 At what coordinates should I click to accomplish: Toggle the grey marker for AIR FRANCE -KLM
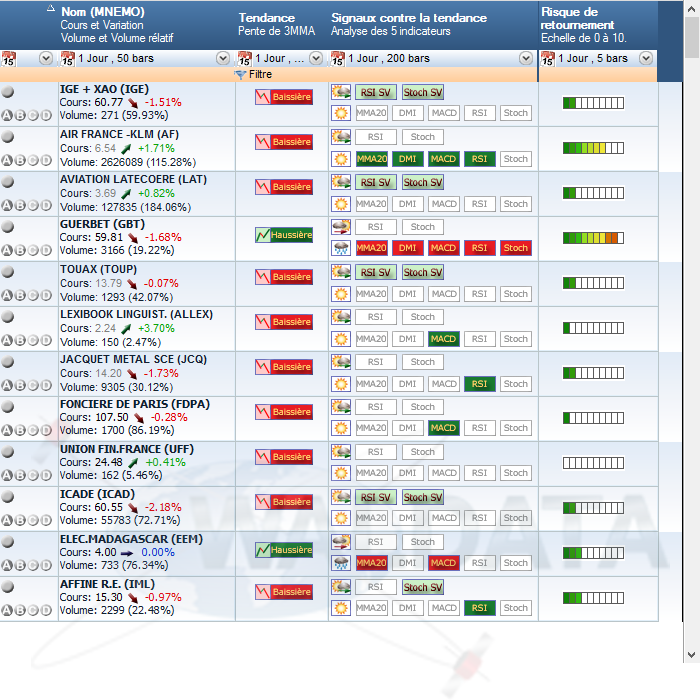[x=7, y=137]
